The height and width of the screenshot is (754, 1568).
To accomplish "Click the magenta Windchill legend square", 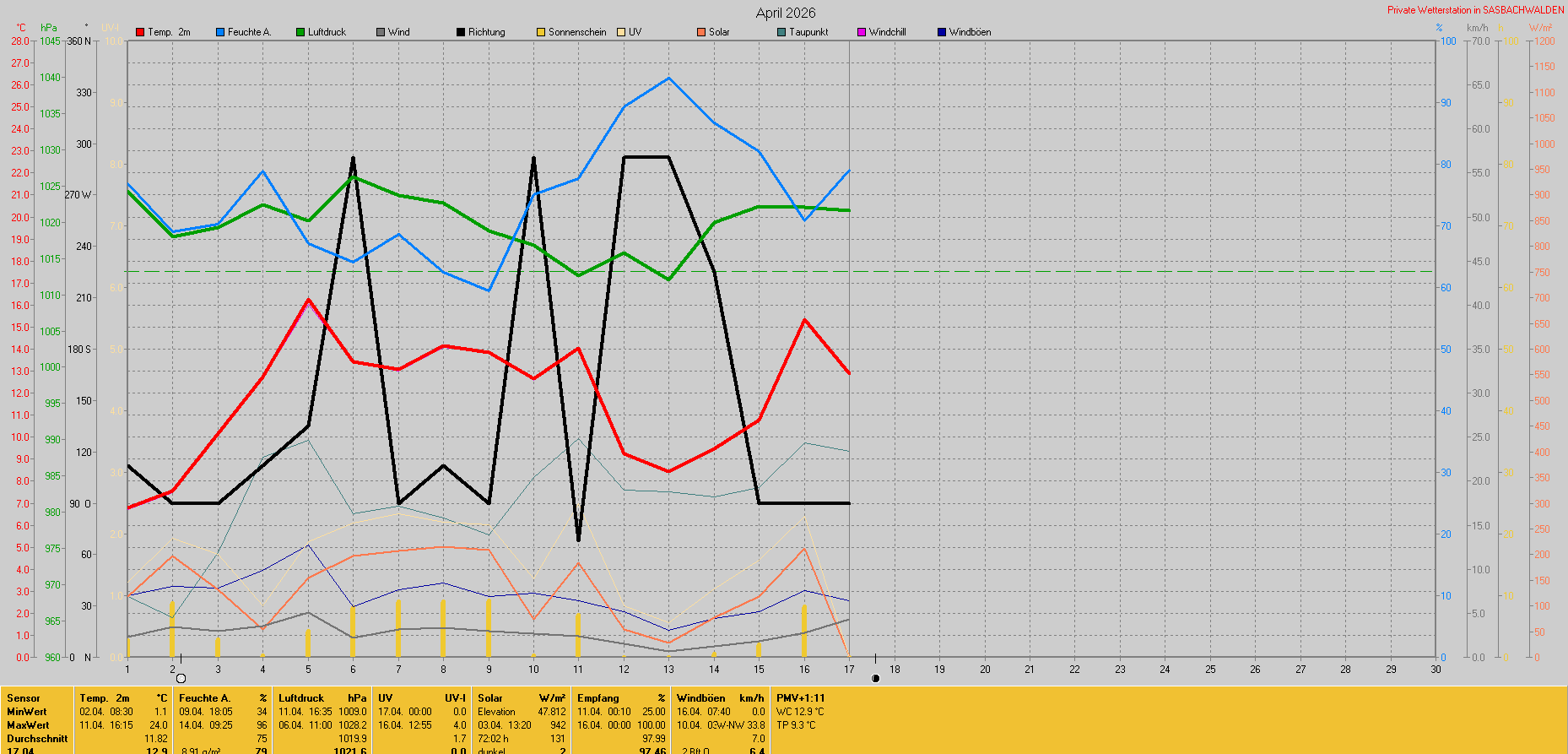I will pyautogui.click(x=862, y=32).
